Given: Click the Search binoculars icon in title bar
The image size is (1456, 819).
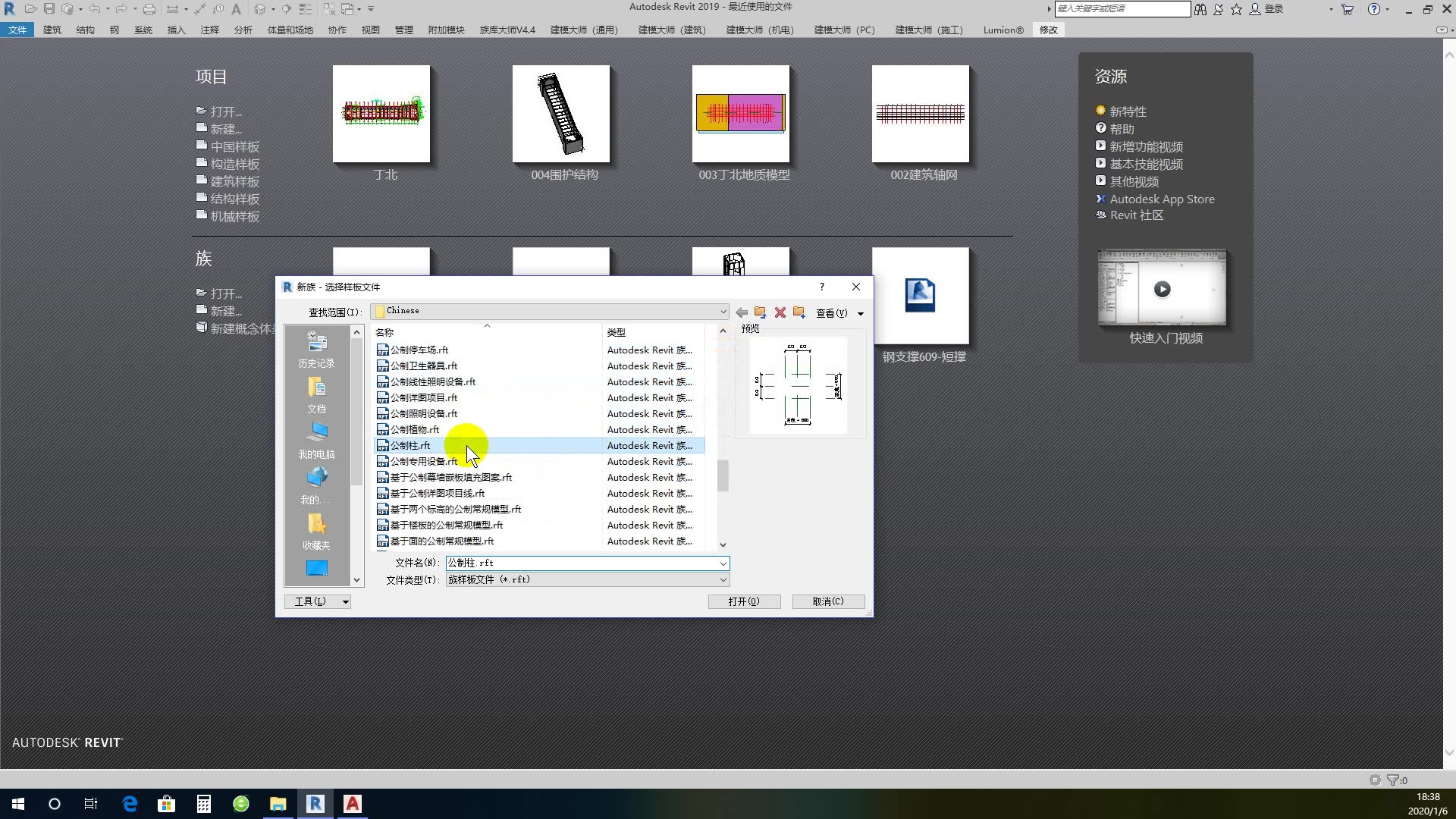Looking at the screenshot, I should point(1200,9).
